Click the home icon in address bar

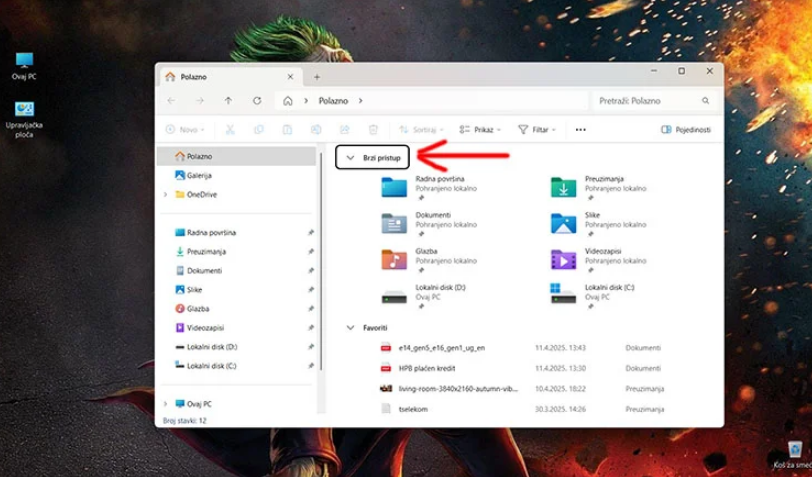click(288, 101)
